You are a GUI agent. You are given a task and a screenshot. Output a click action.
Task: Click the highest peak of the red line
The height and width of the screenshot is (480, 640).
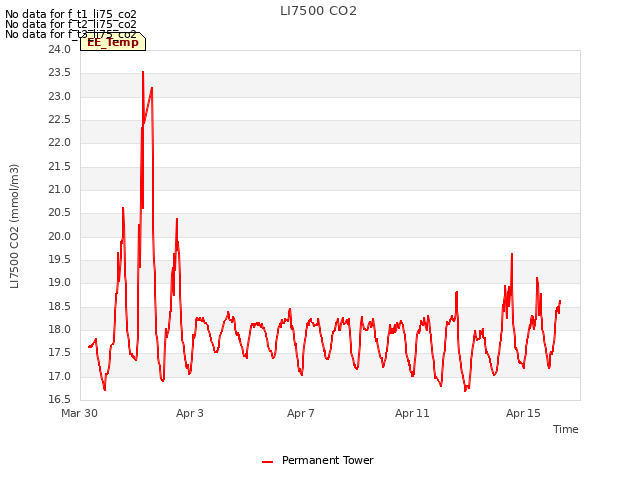pyautogui.click(x=143, y=72)
